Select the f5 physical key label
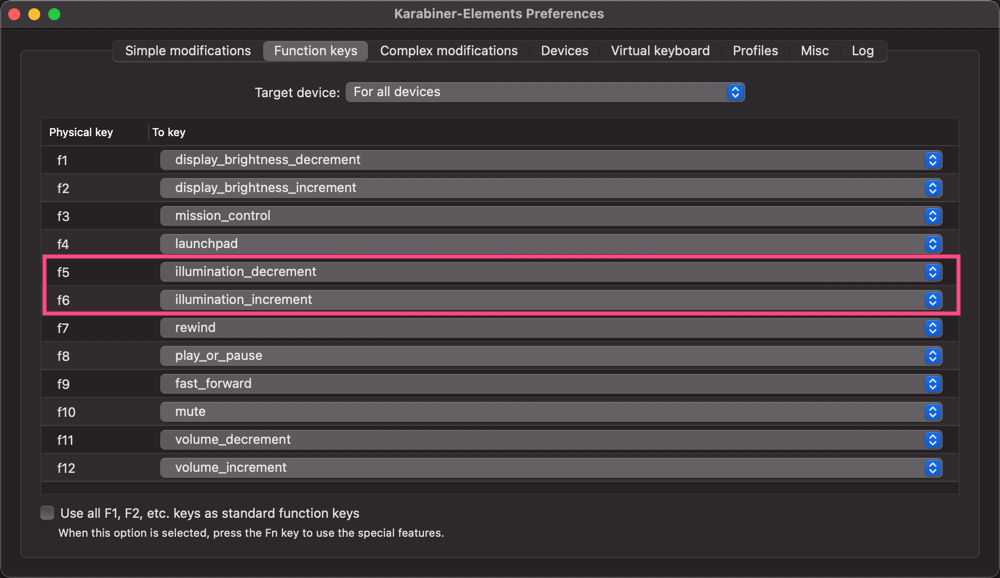Viewport: 1000px width, 578px height. point(62,272)
